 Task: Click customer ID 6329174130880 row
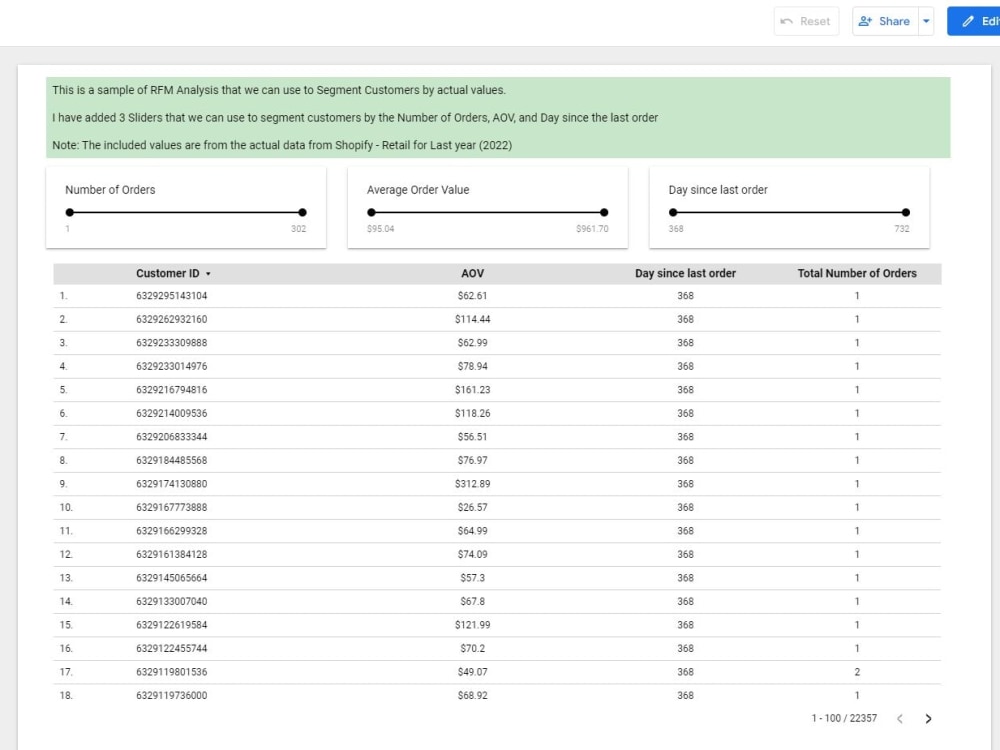[x=497, y=484]
